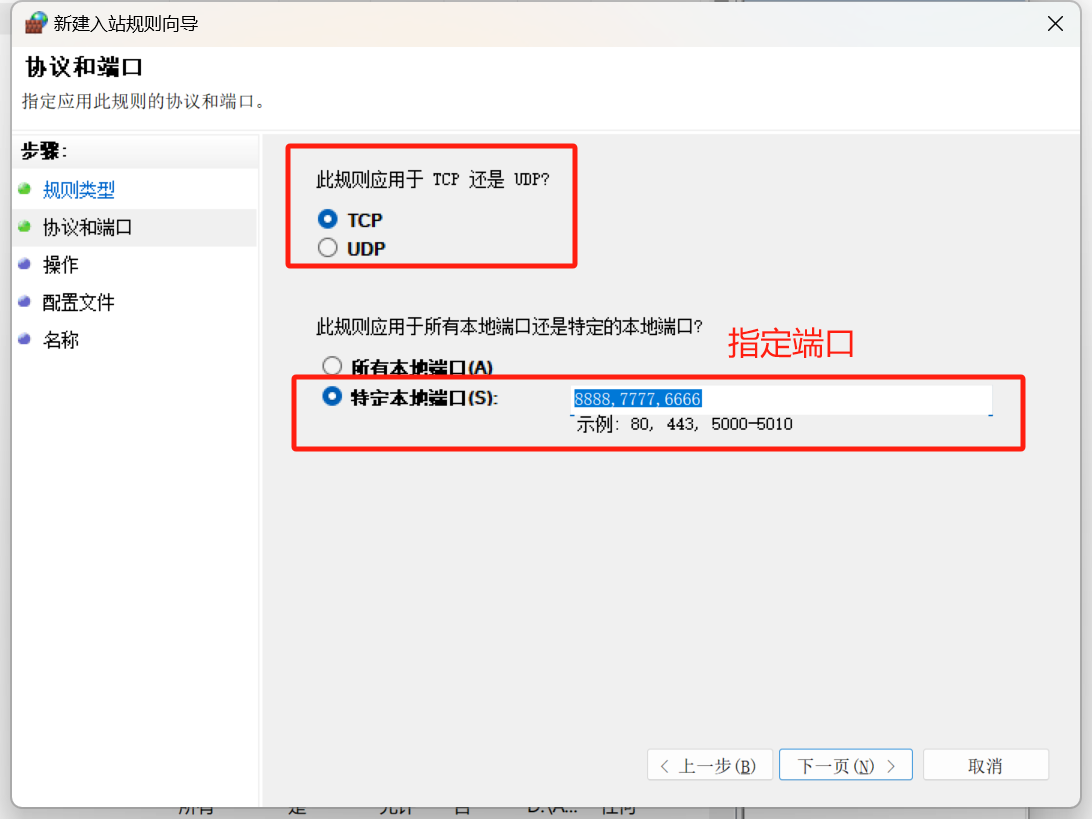Open the 操作 step

[62, 264]
